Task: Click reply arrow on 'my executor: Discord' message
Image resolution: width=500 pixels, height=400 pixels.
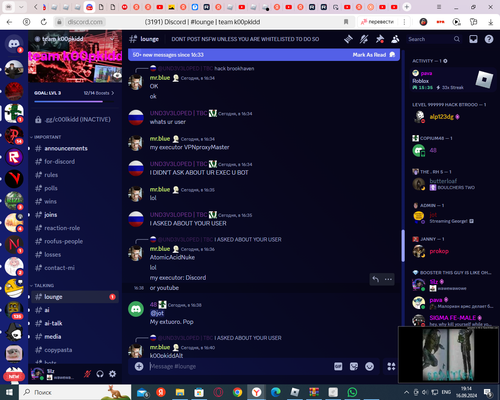Action: (376, 279)
